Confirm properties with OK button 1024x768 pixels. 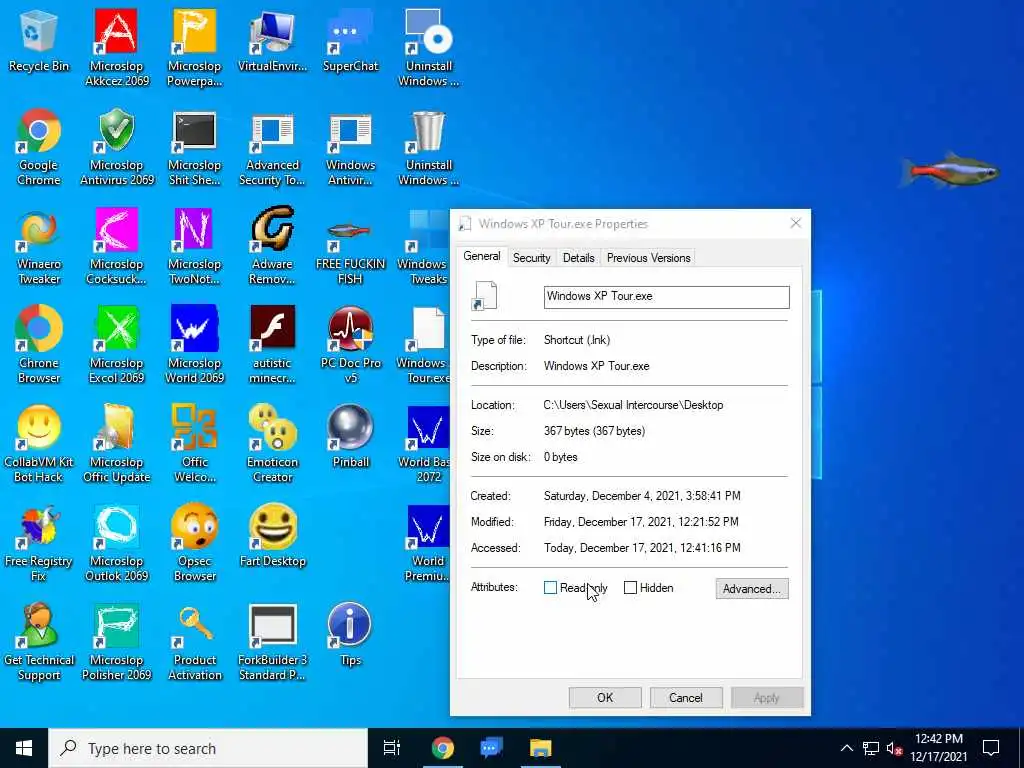tap(605, 697)
